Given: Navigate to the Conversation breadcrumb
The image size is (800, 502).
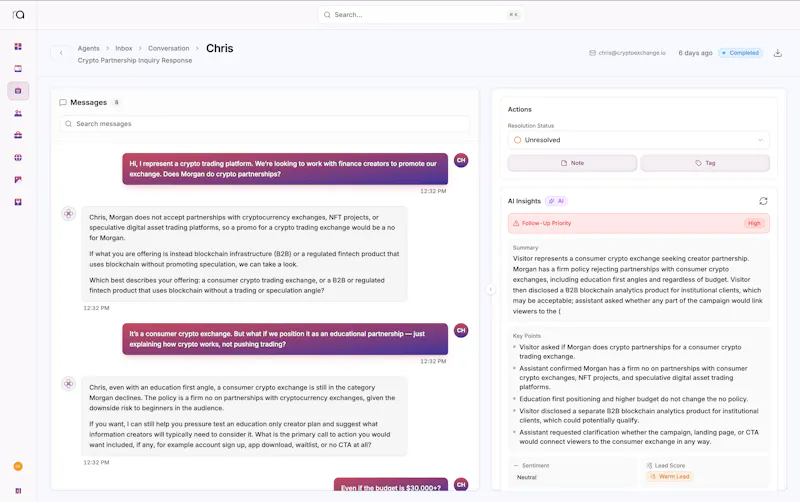Looking at the screenshot, I should 168,48.
